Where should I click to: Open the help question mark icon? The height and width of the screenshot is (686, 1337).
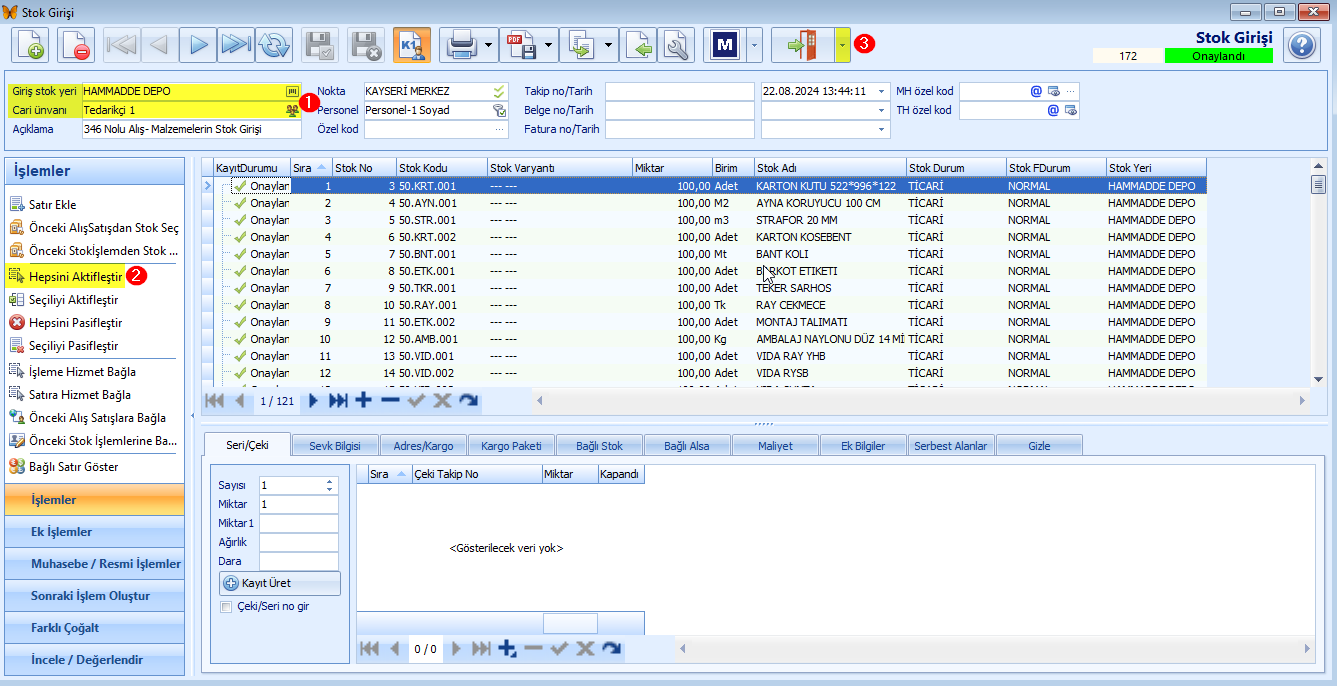tap(1301, 46)
